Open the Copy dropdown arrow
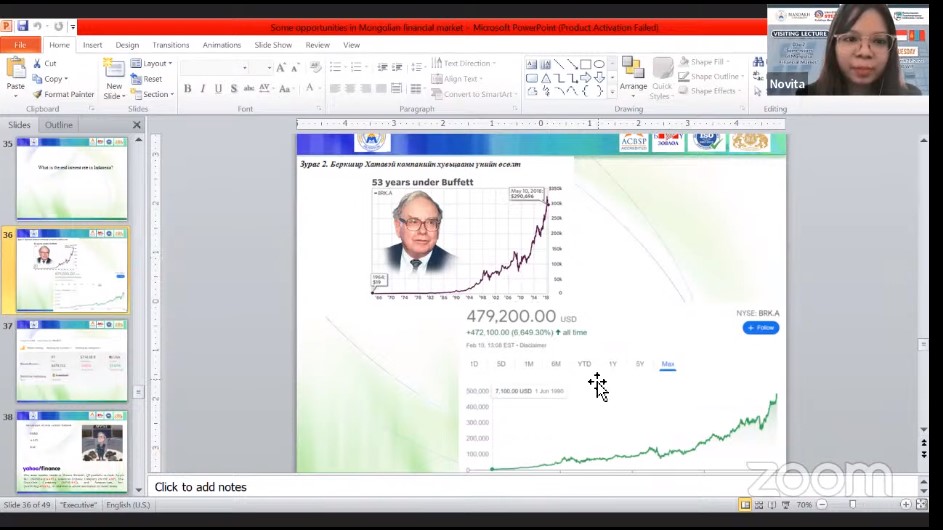943x530 pixels. [x=66, y=79]
